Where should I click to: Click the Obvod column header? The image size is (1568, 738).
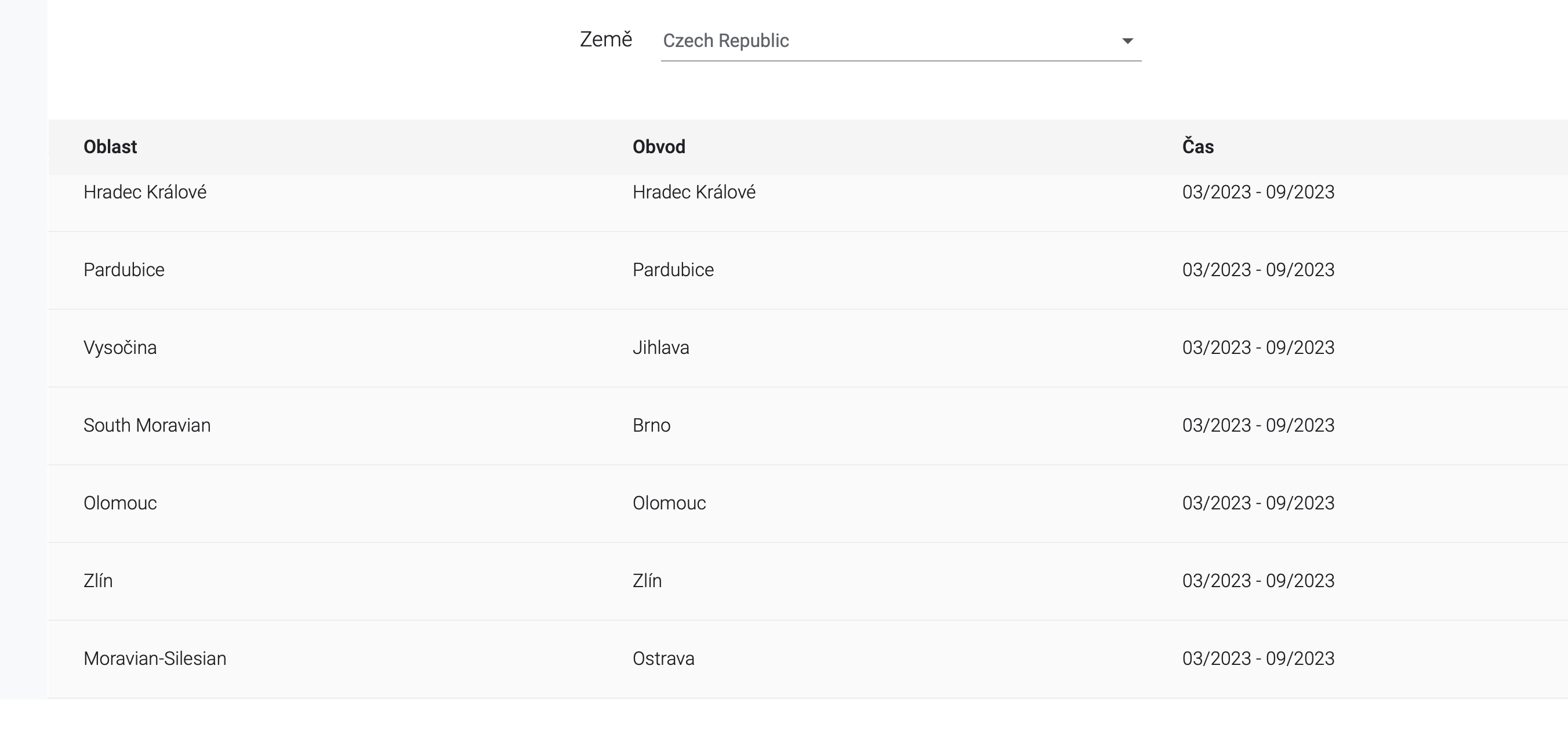658,146
